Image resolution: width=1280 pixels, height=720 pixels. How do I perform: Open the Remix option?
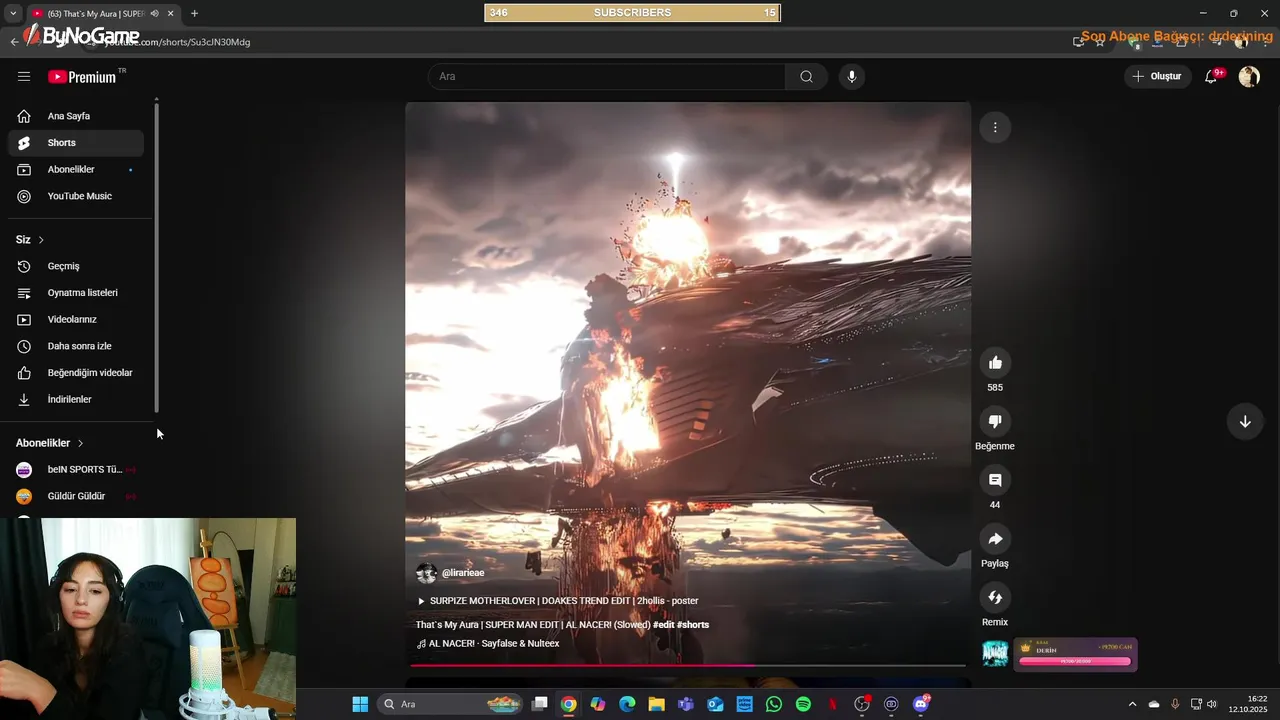pyautogui.click(x=995, y=597)
